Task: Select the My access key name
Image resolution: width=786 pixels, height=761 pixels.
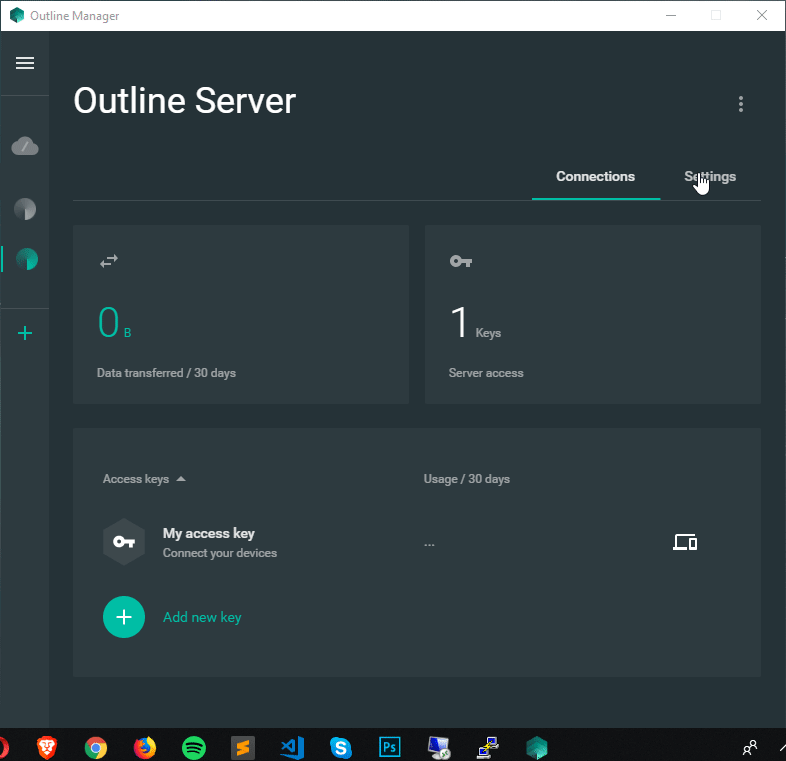Action: click(209, 533)
